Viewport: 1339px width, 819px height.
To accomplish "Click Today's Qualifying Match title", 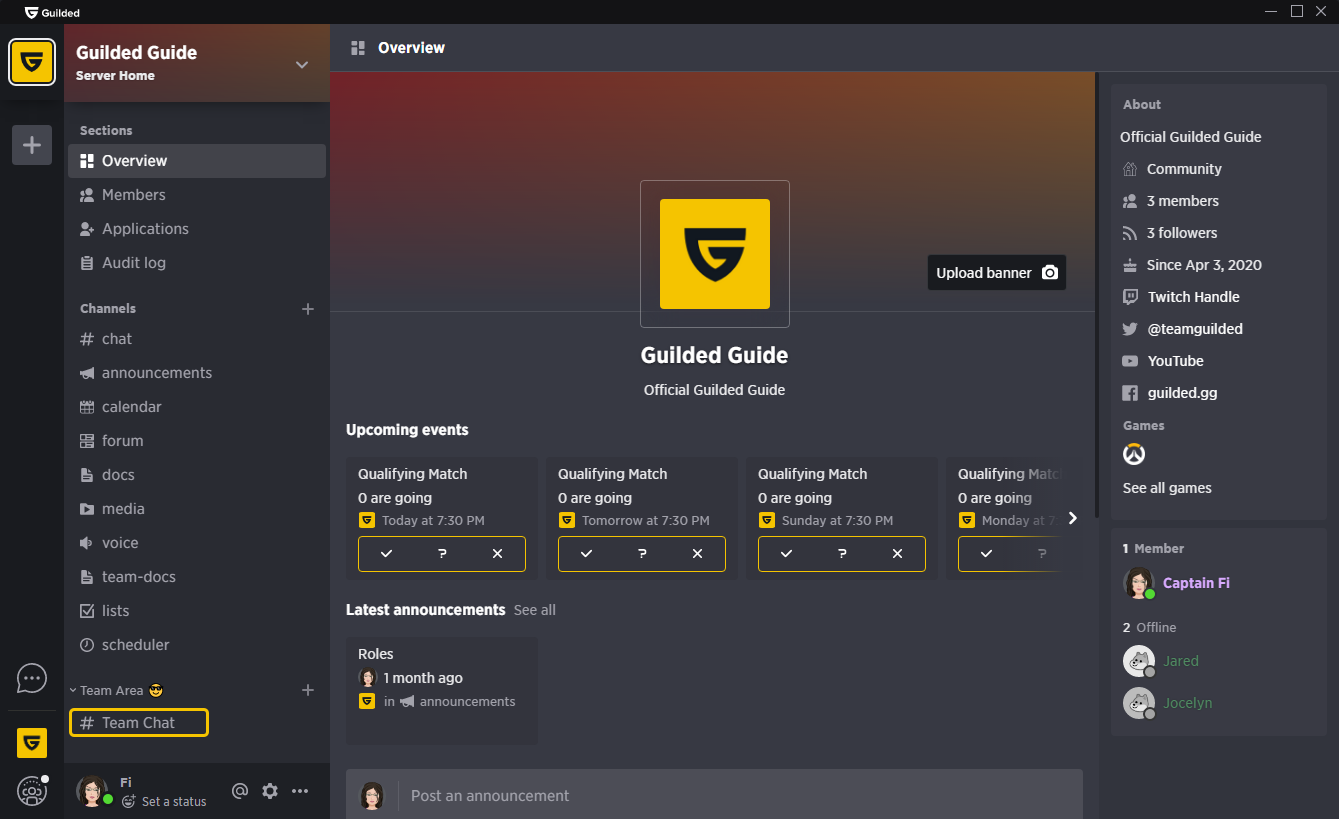I will [x=413, y=474].
